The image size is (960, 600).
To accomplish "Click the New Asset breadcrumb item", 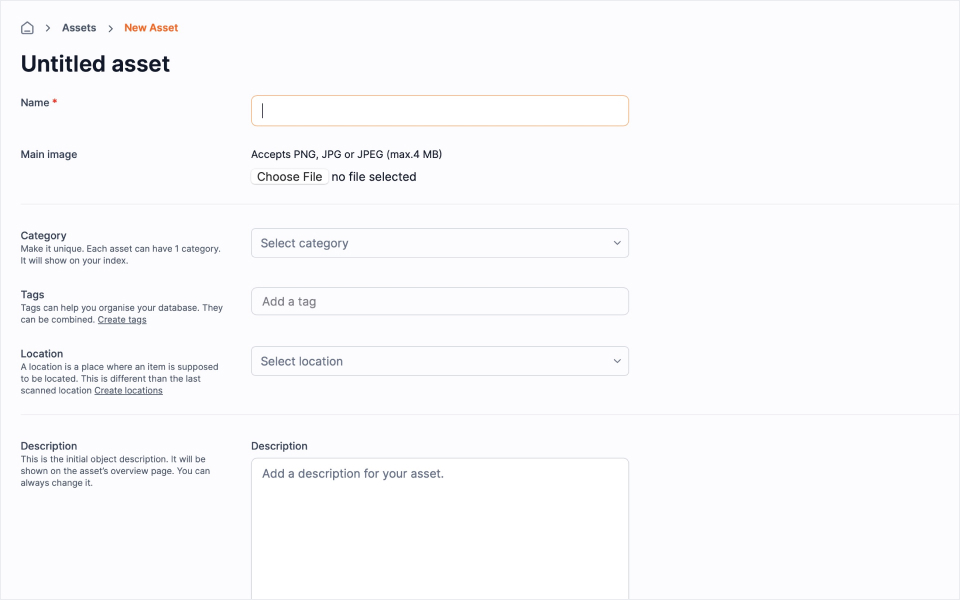I will [151, 28].
